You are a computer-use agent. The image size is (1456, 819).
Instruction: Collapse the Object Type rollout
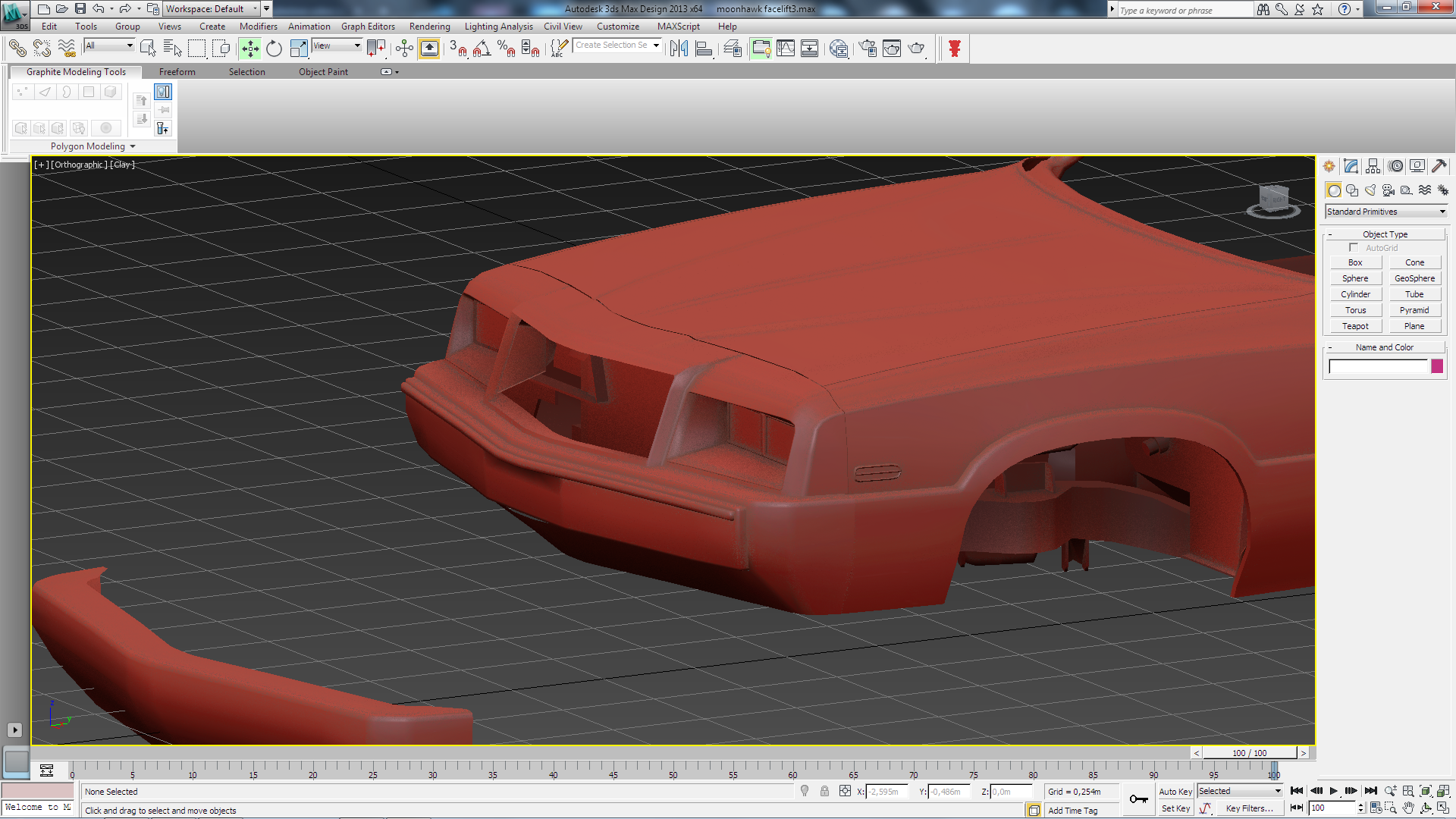1385,234
